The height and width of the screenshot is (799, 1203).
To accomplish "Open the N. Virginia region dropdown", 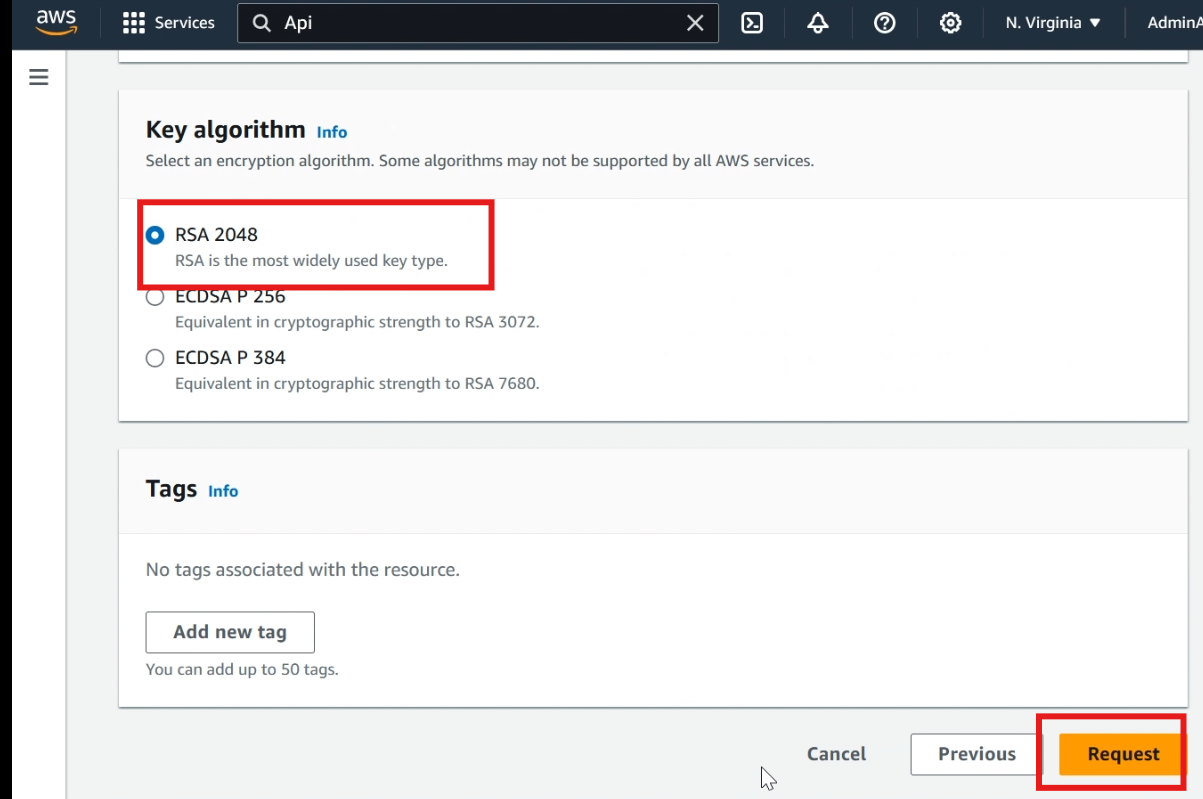I will (x=1052, y=23).
